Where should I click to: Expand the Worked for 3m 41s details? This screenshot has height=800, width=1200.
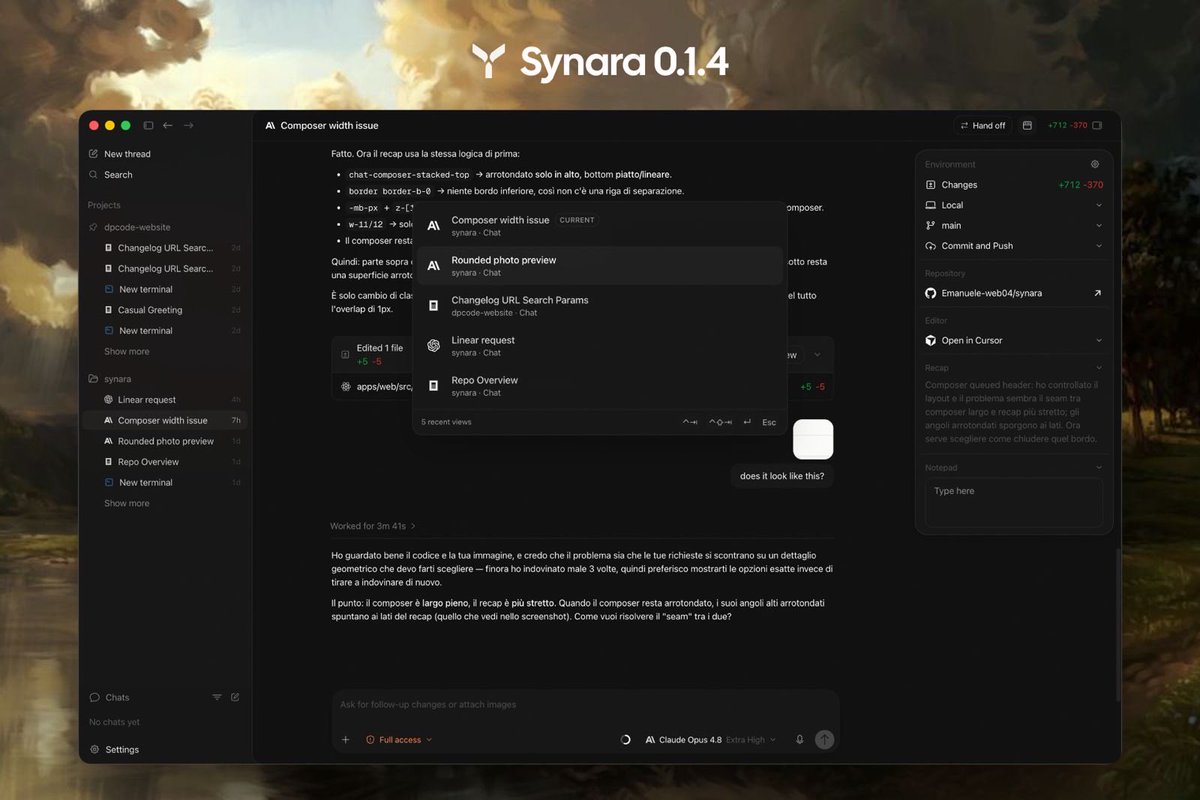pos(373,526)
